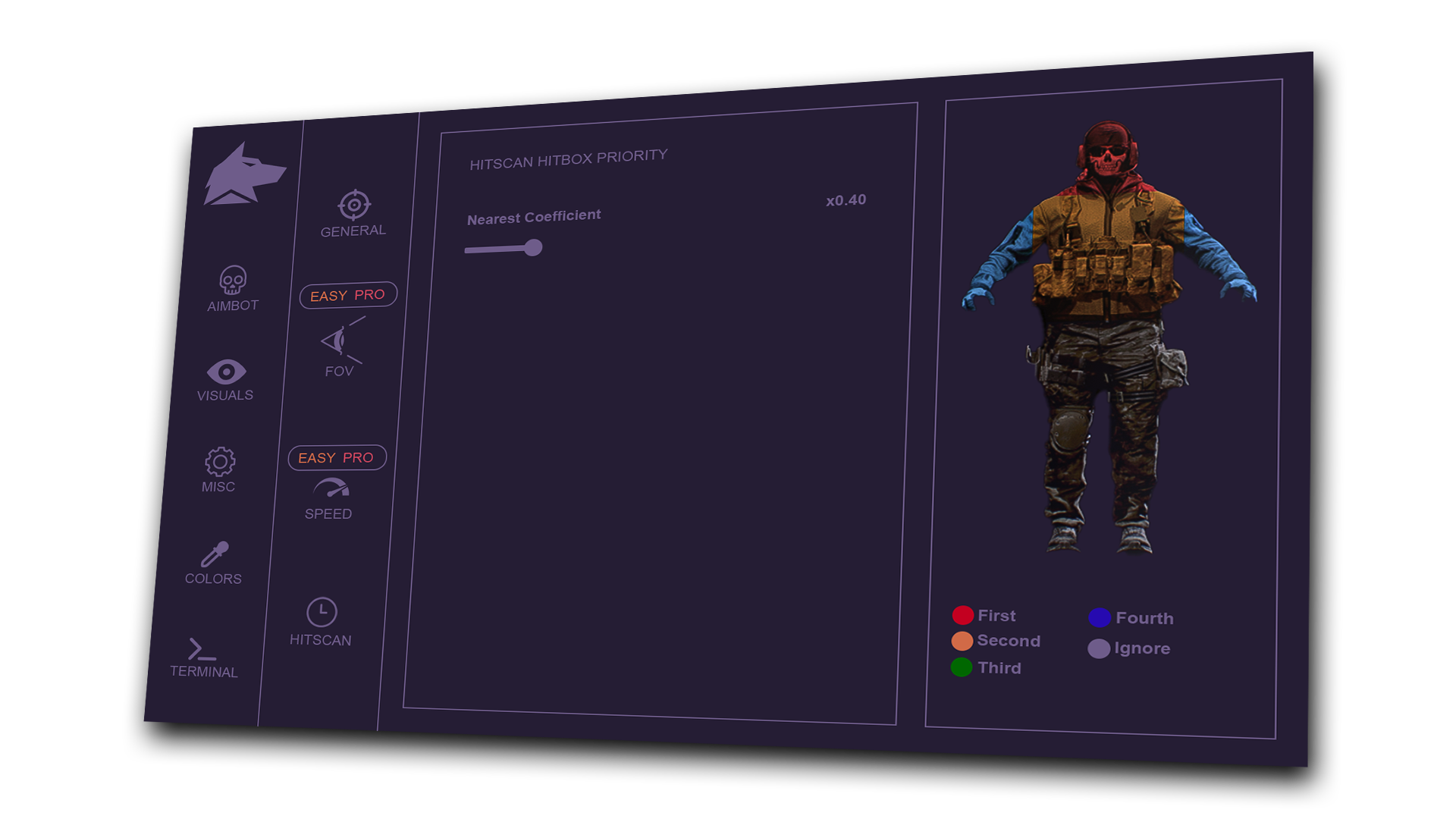Open the Aimbot skull icon section
This screenshot has height=819, width=1456.
233,280
